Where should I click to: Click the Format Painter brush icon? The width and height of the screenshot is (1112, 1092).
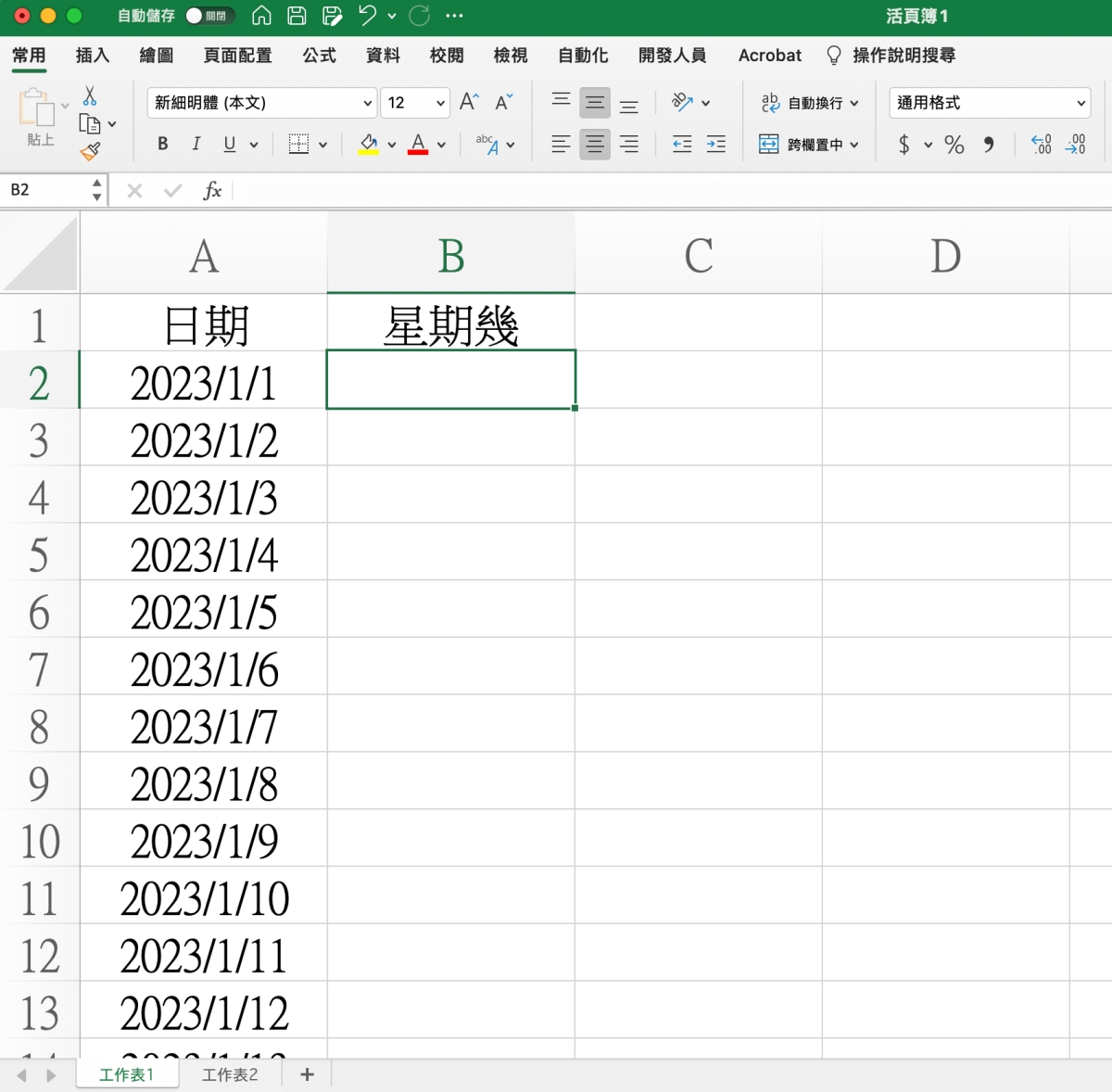coord(90,151)
